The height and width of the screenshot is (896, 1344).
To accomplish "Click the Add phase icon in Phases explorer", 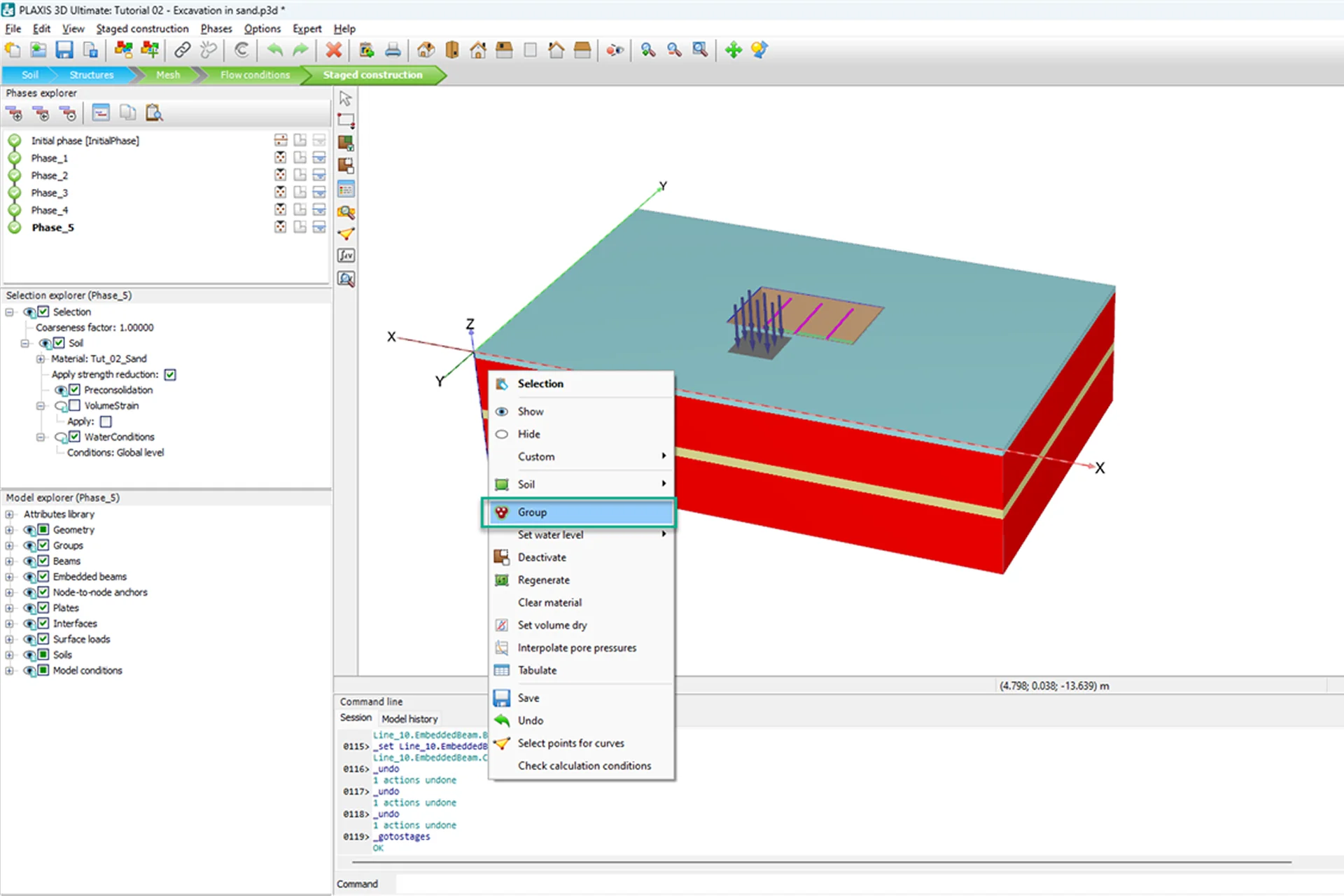I will (x=14, y=113).
